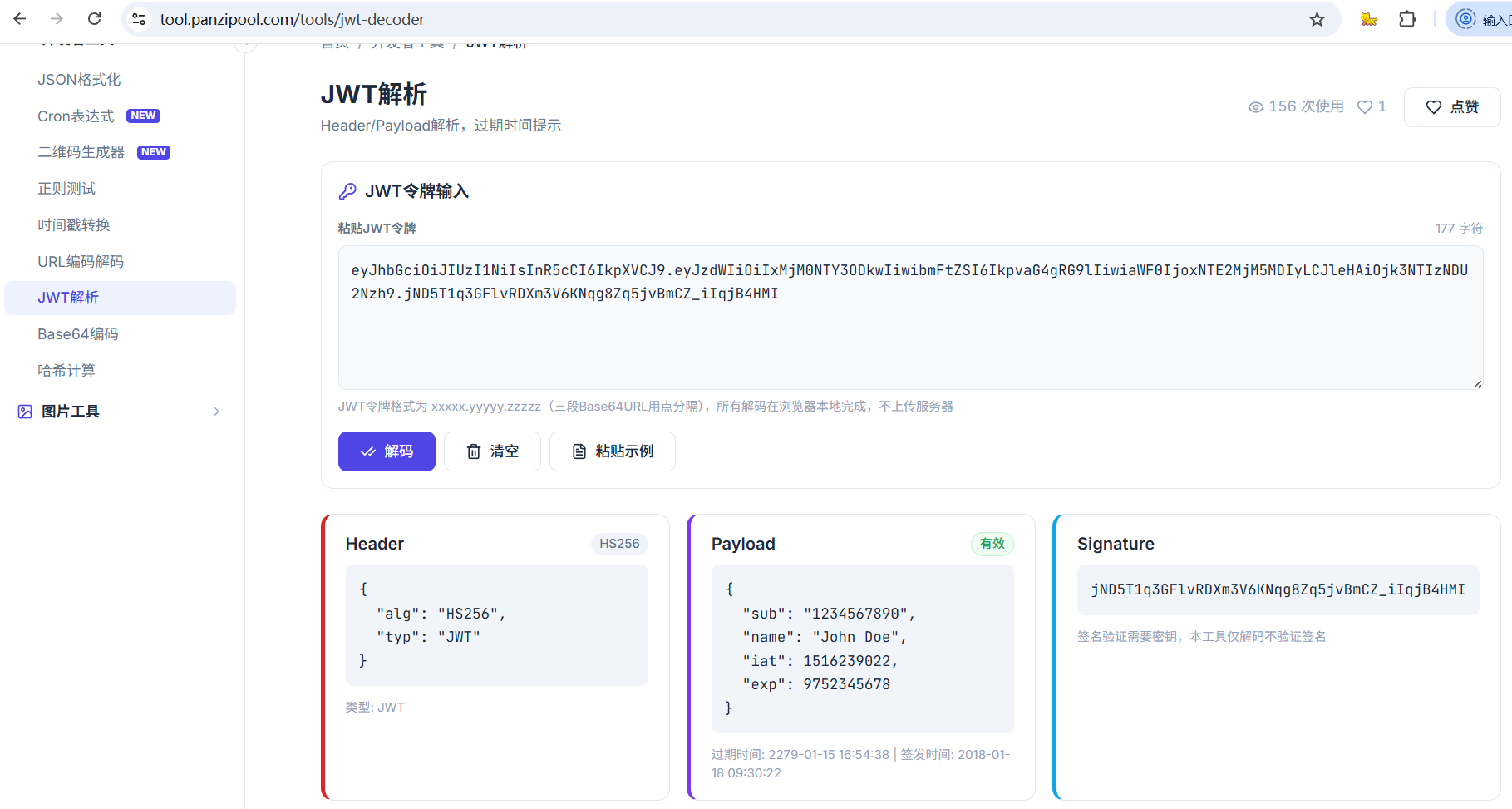Open 二维码生成器 tool in sidebar
The width and height of the screenshot is (1512, 809).
pos(81,152)
